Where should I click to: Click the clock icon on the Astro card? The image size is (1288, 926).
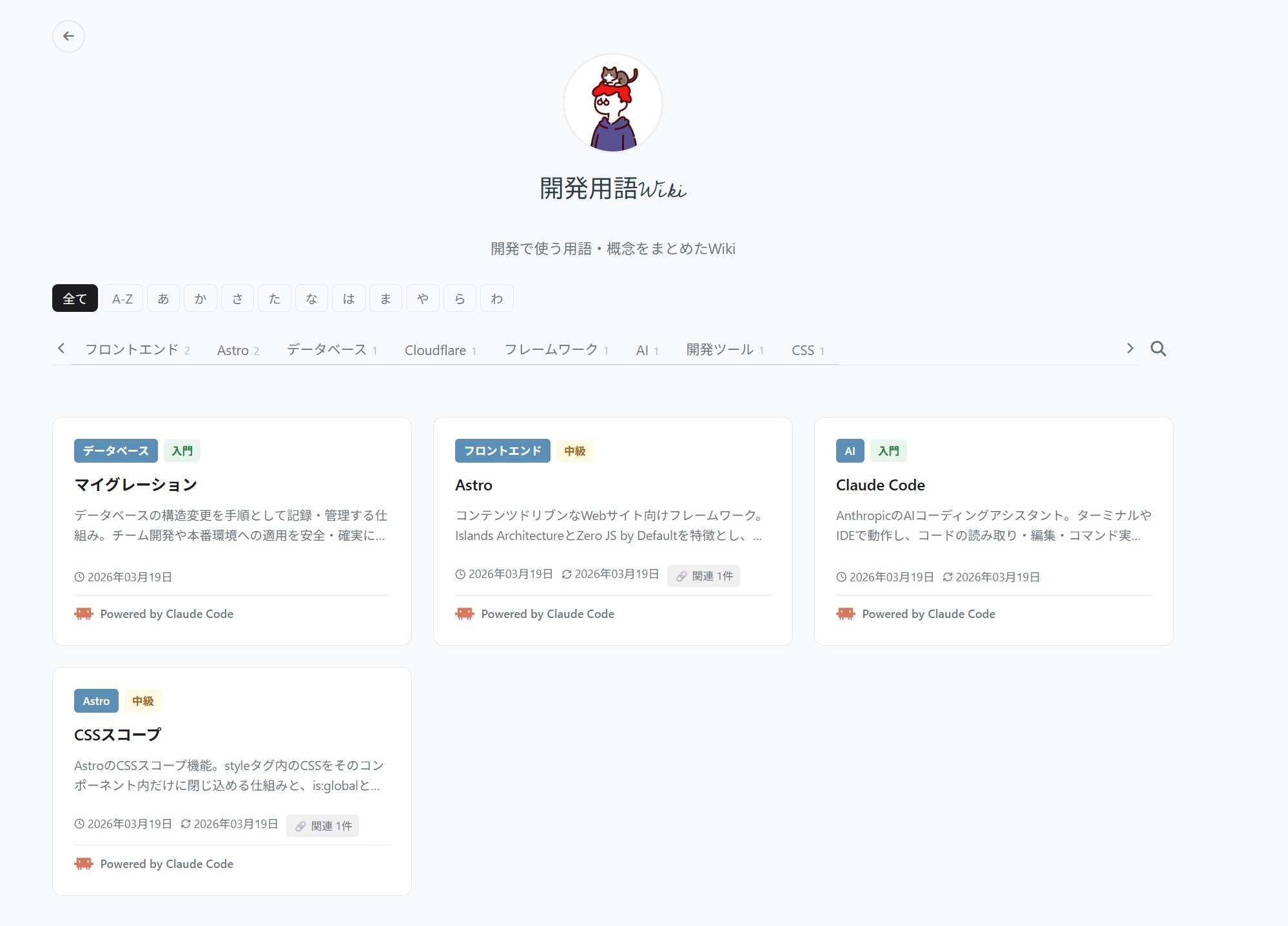(460, 574)
